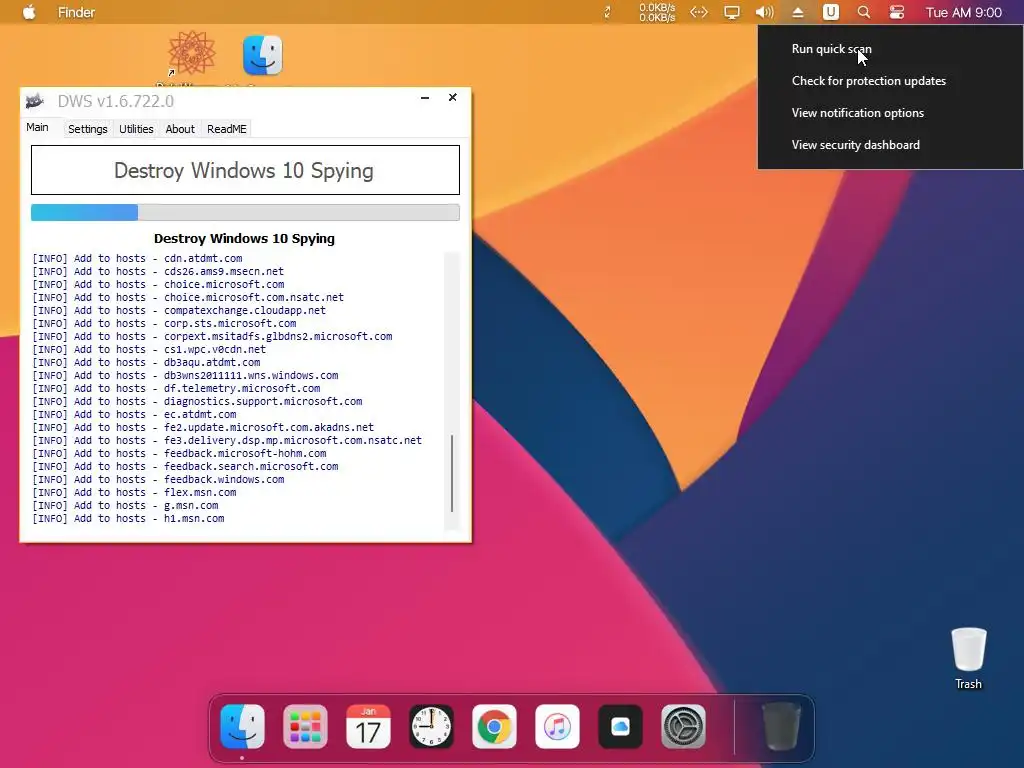Click the log vertical scrollbar thumb
This screenshot has height=768, width=1024.
pos(452,473)
